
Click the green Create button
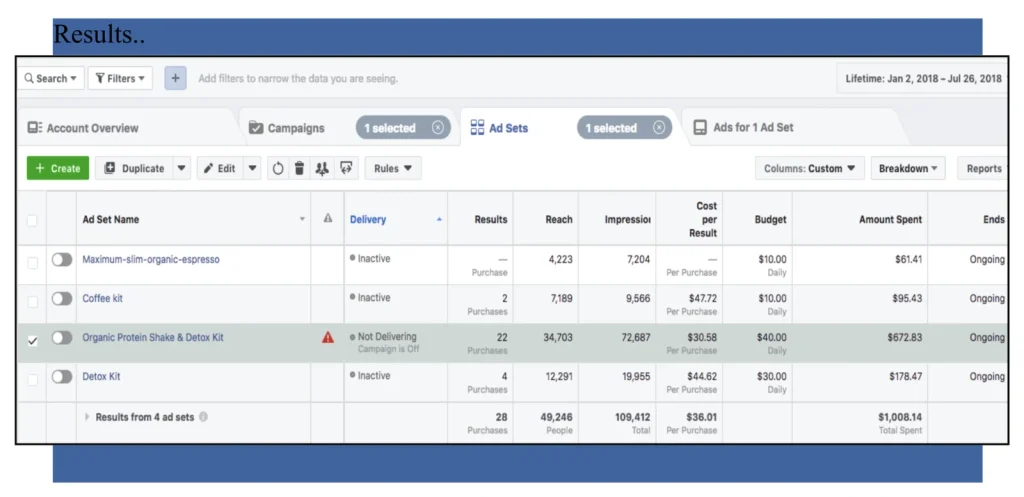point(58,169)
